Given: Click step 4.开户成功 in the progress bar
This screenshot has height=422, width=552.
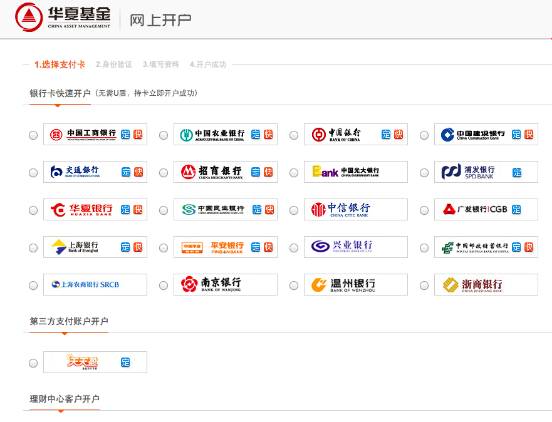Looking at the screenshot, I should [208, 64].
